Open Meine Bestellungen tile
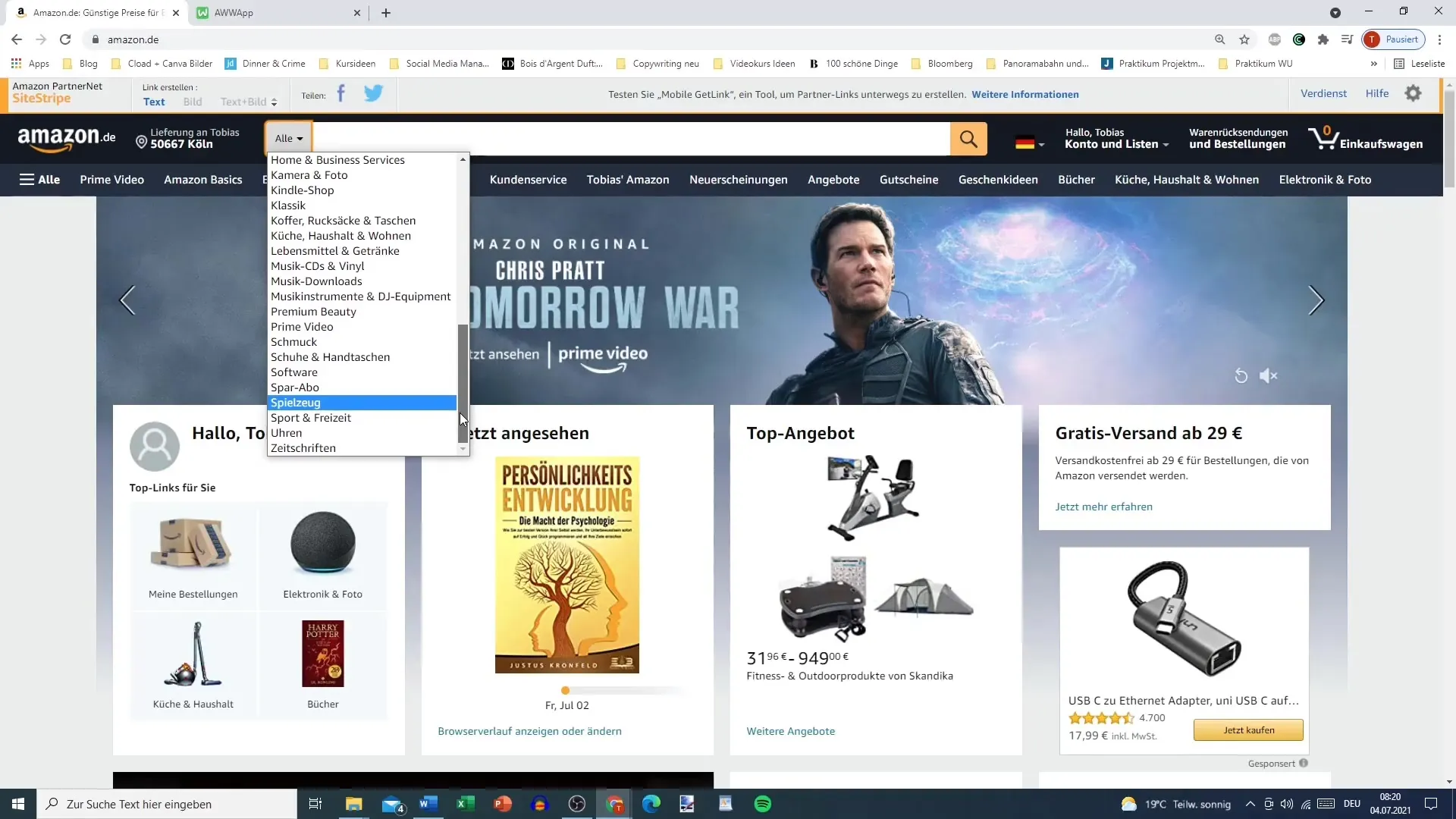The image size is (1456, 819). pos(193,557)
